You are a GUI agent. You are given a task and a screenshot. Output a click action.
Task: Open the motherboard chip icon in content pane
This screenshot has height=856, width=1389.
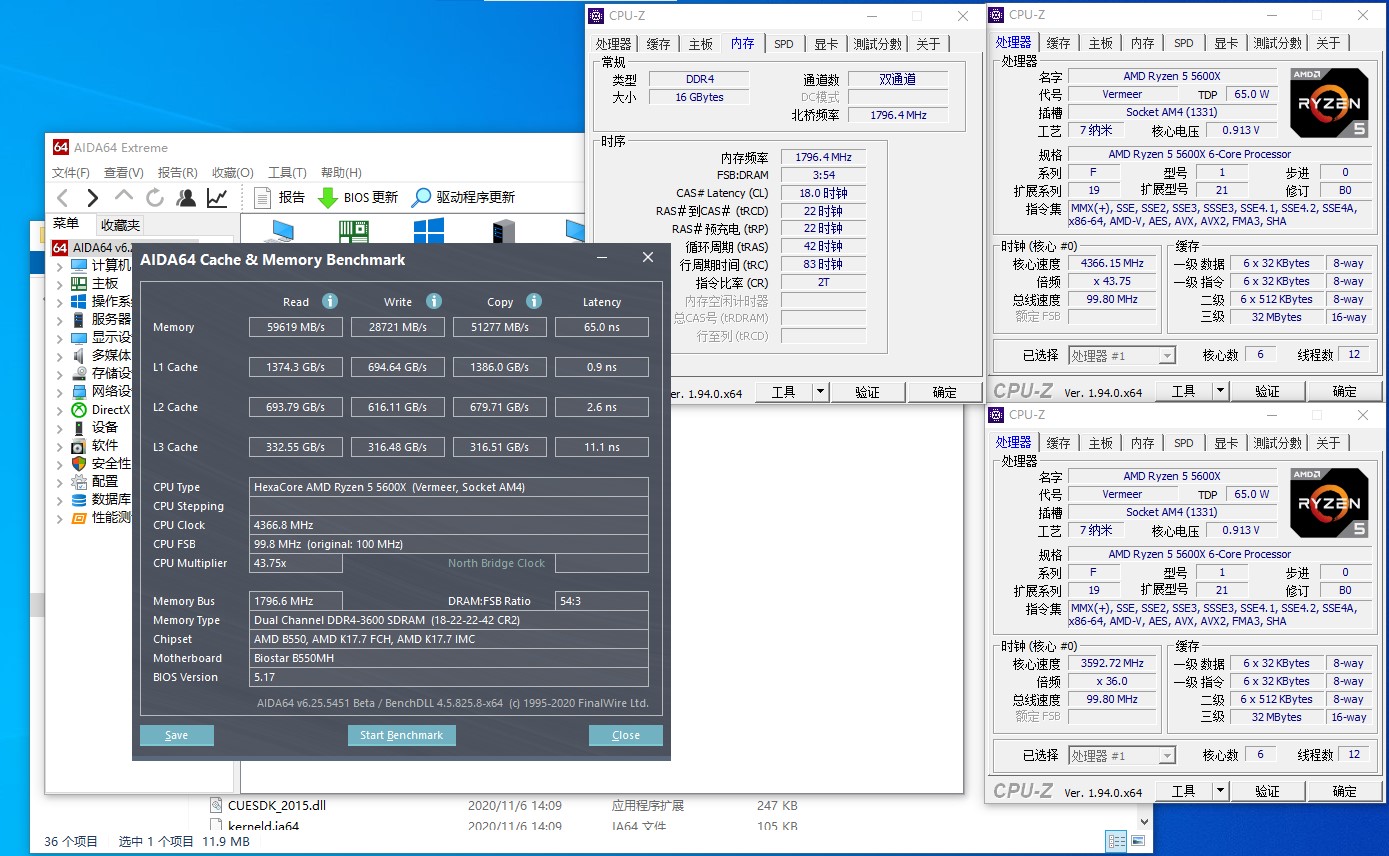click(354, 232)
